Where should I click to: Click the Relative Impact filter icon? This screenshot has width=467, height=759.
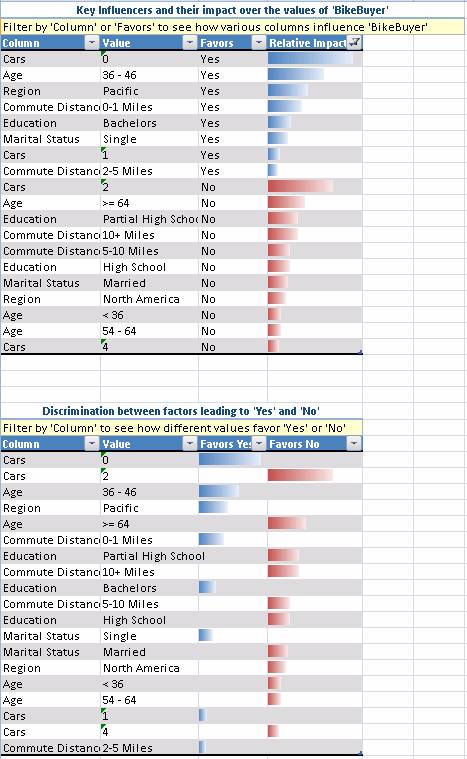[x=354, y=43]
